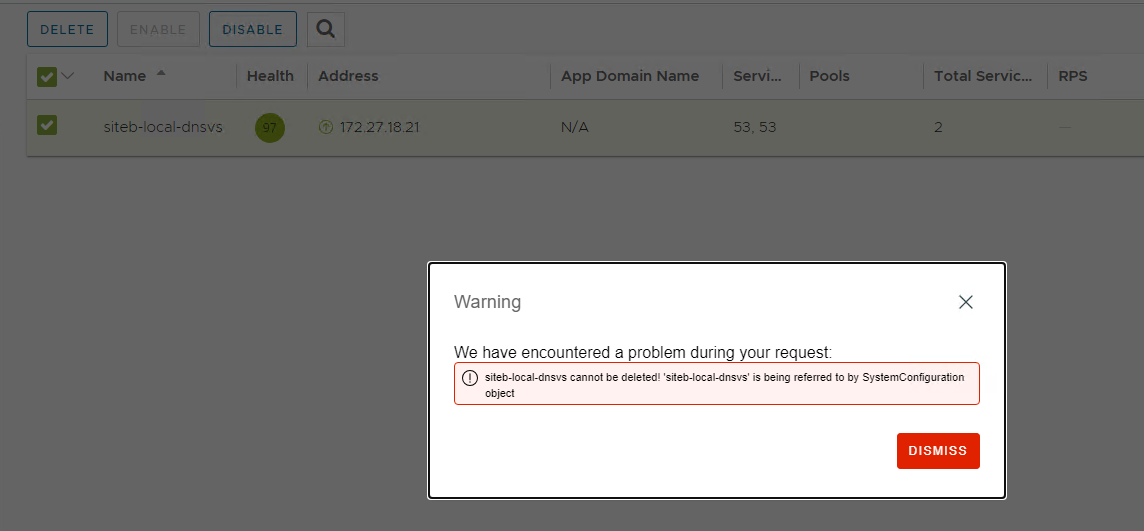Expand the selection dropdown chevron in header

click(68, 76)
